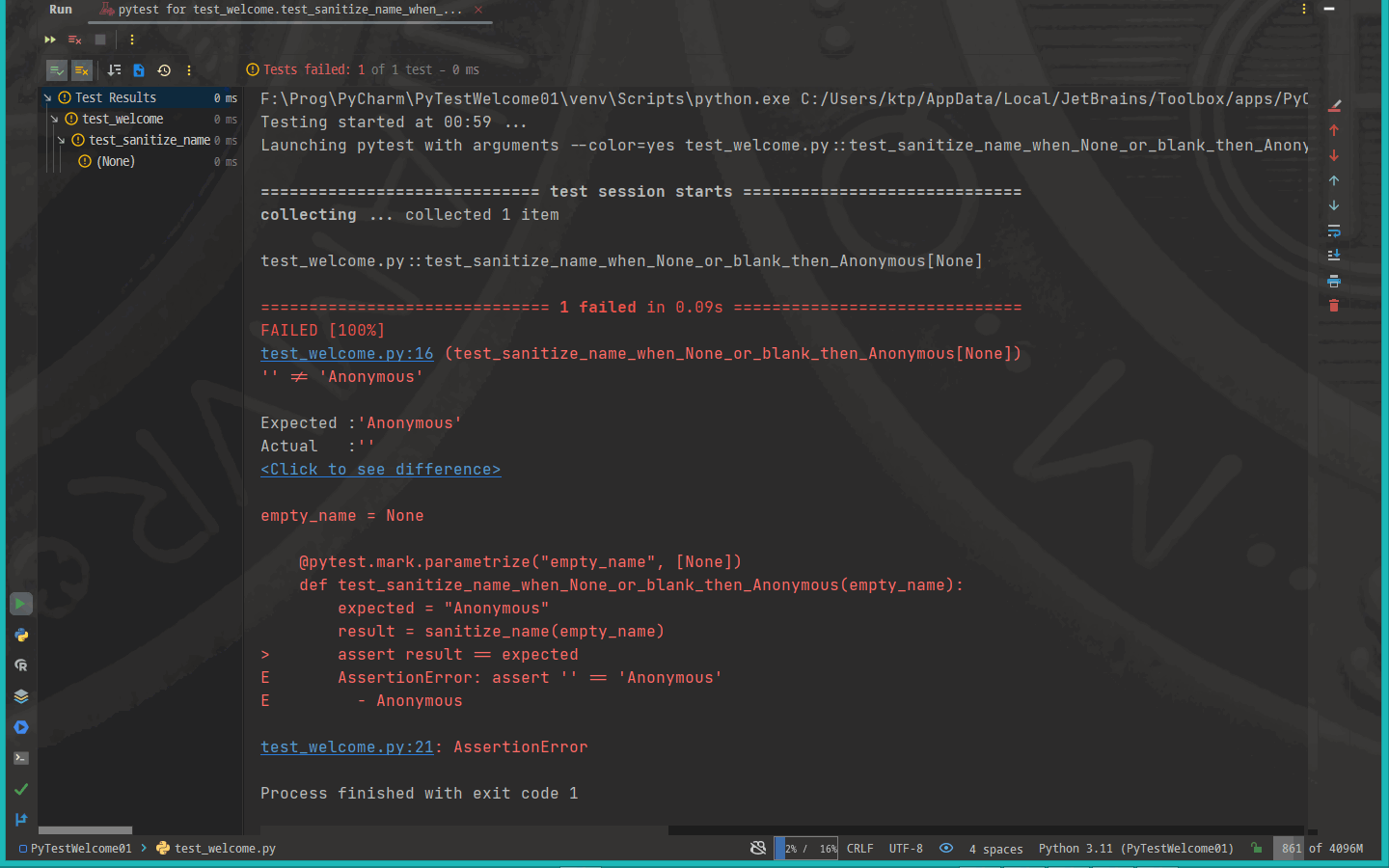
Task: Open the test_welcome.py:16 link
Action: [347, 354]
